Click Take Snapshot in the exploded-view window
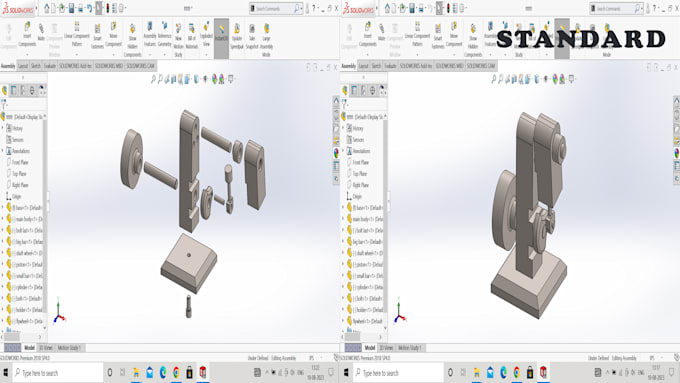 [x=252, y=36]
